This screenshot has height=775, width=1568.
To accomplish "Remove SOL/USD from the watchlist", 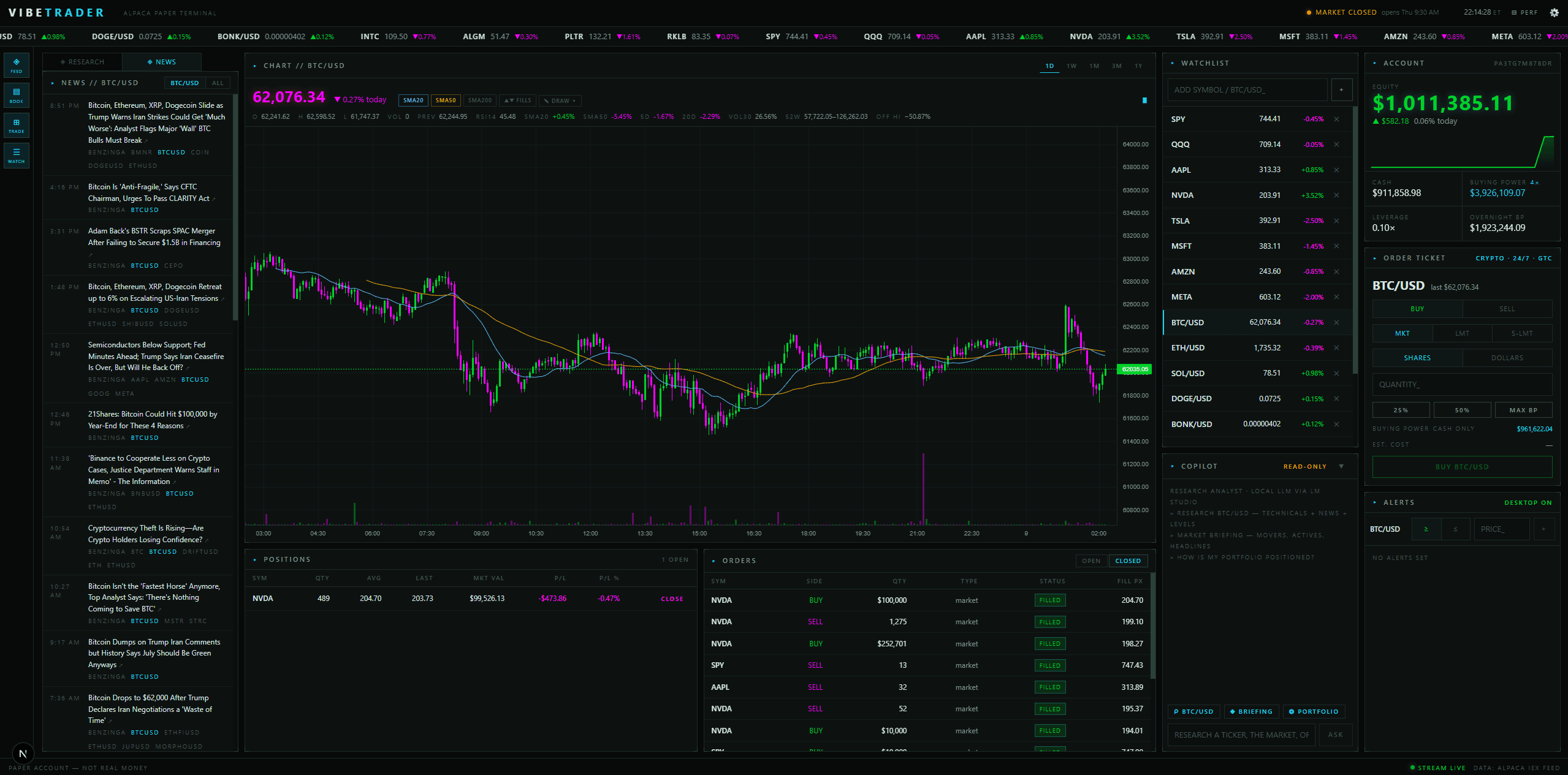I will tap(1336, 373).
